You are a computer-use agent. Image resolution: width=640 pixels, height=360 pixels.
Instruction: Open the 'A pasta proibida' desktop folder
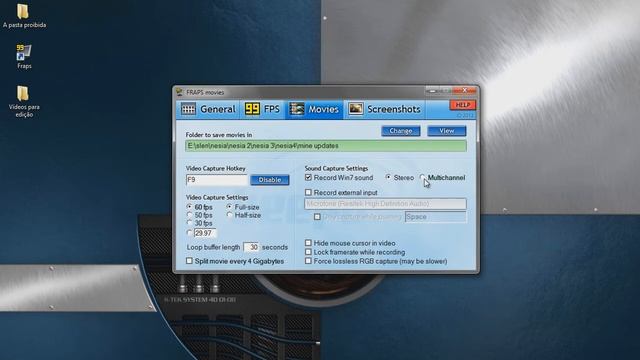point(24,16)
